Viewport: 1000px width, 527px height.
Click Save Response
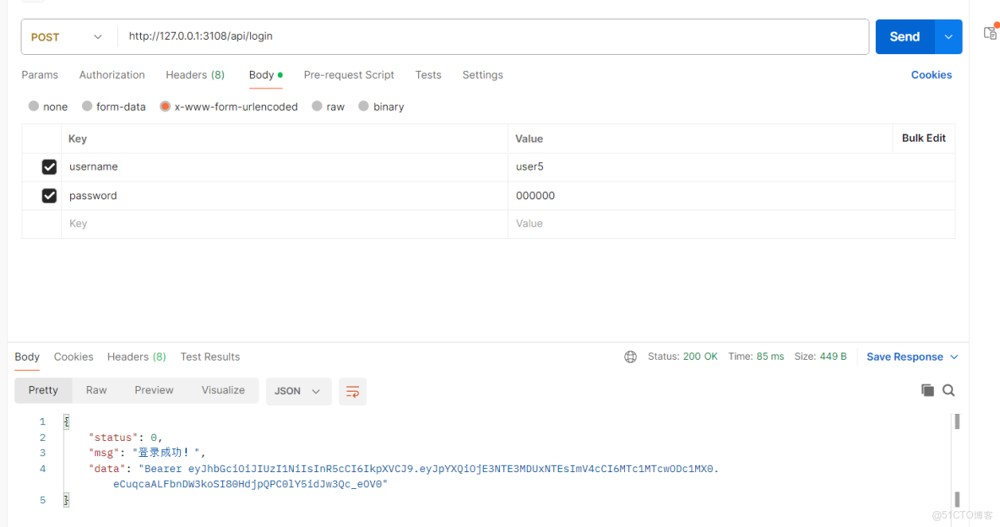(x=904, y=357)
